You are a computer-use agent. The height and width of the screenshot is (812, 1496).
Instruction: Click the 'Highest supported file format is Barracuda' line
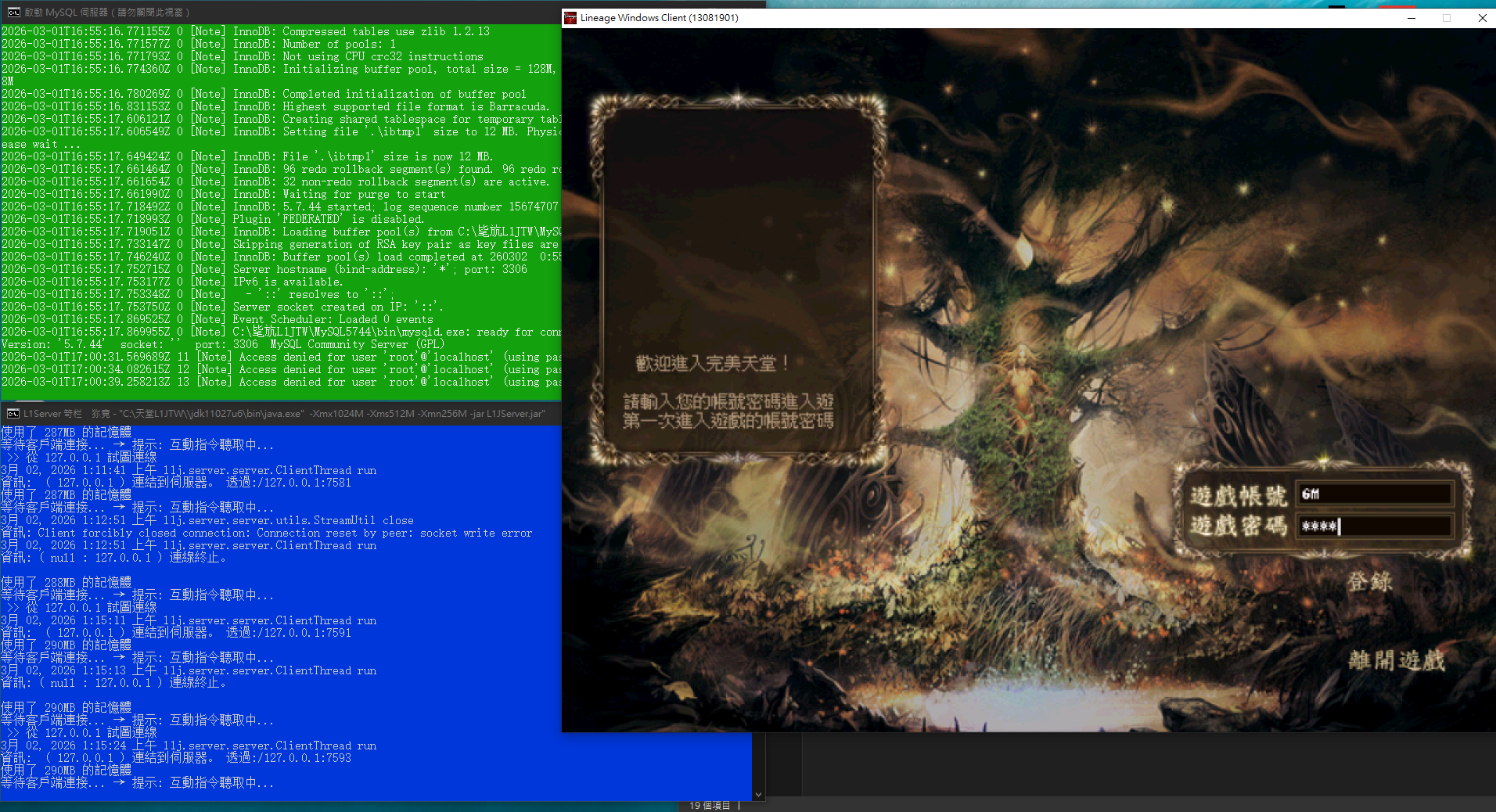[x=275, y=106]
